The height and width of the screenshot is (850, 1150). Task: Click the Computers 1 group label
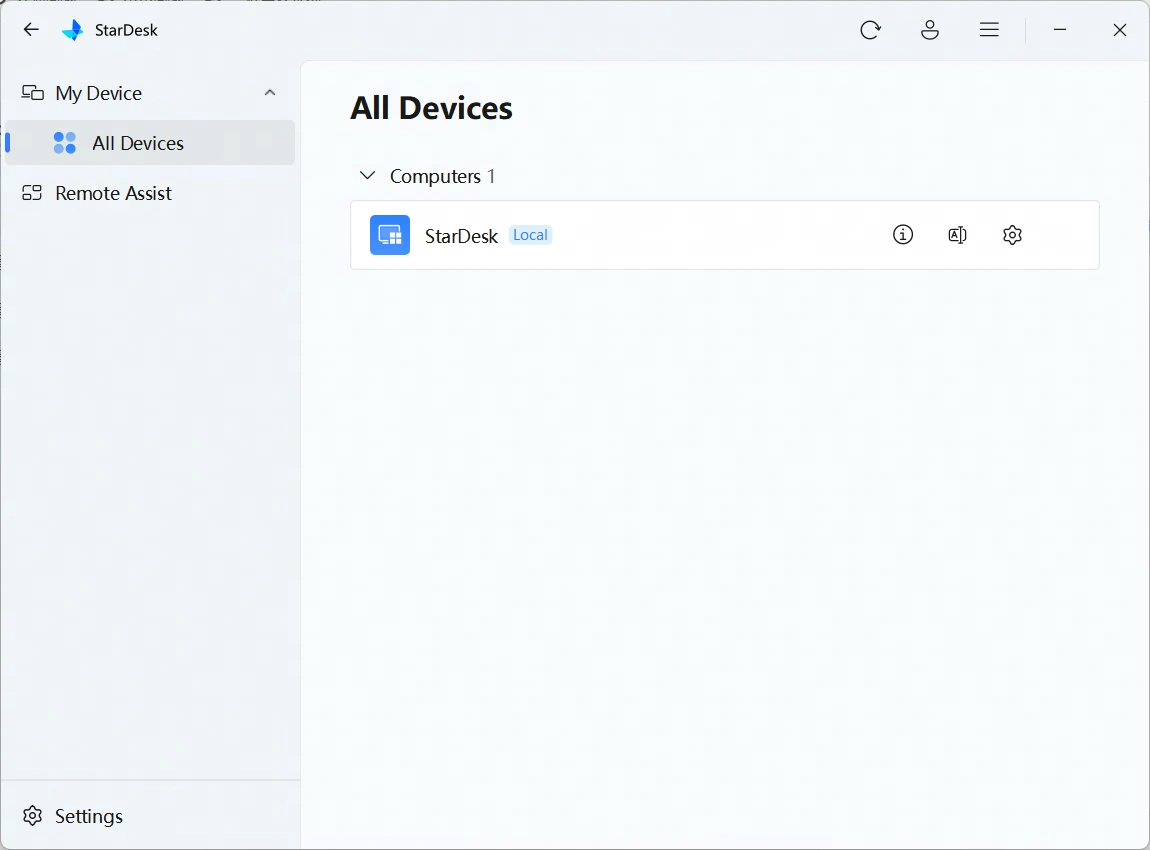tap(442, 176)
